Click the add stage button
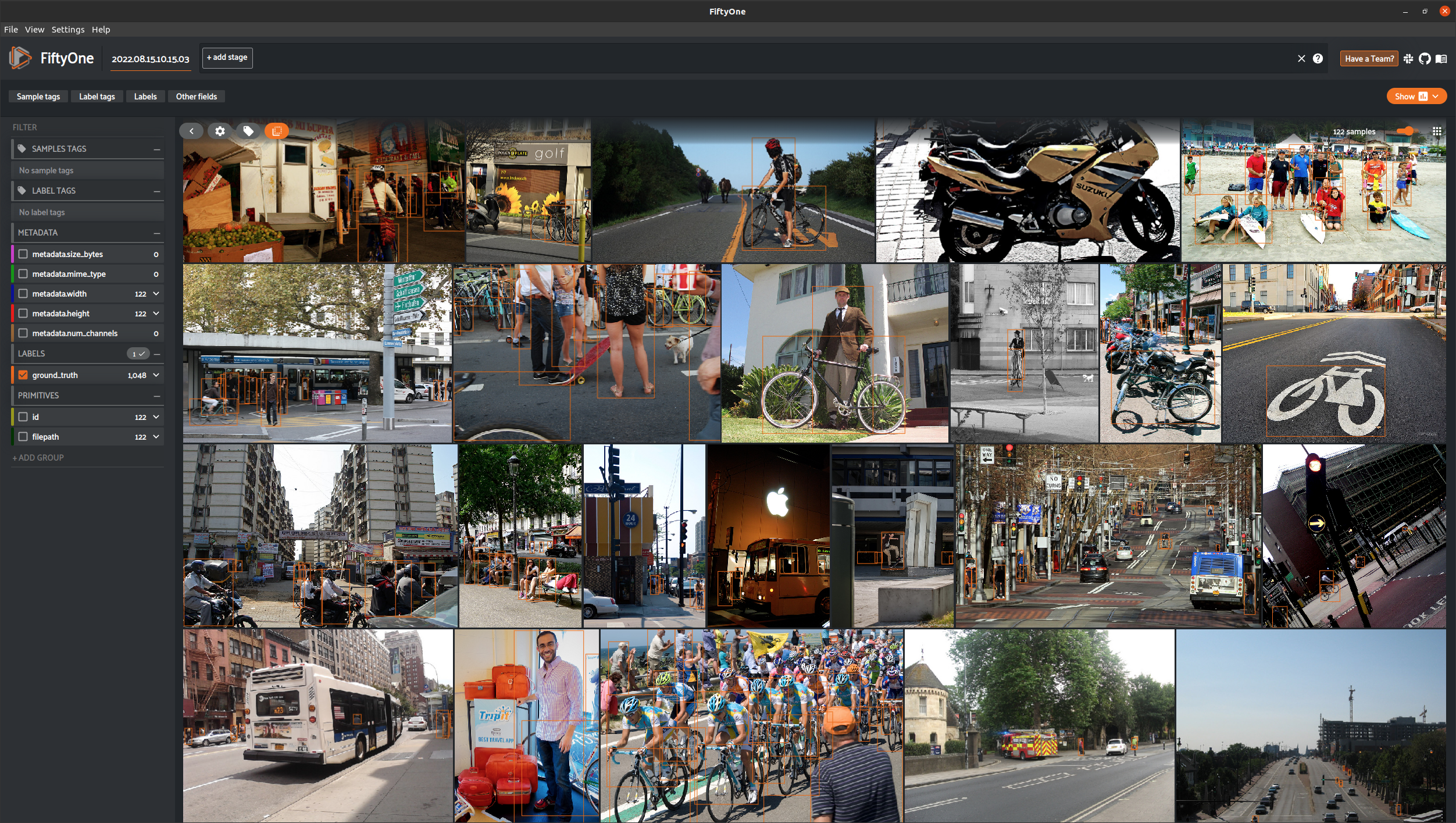The width and height of the screenshot is (1456, 823). coord(227,58)
